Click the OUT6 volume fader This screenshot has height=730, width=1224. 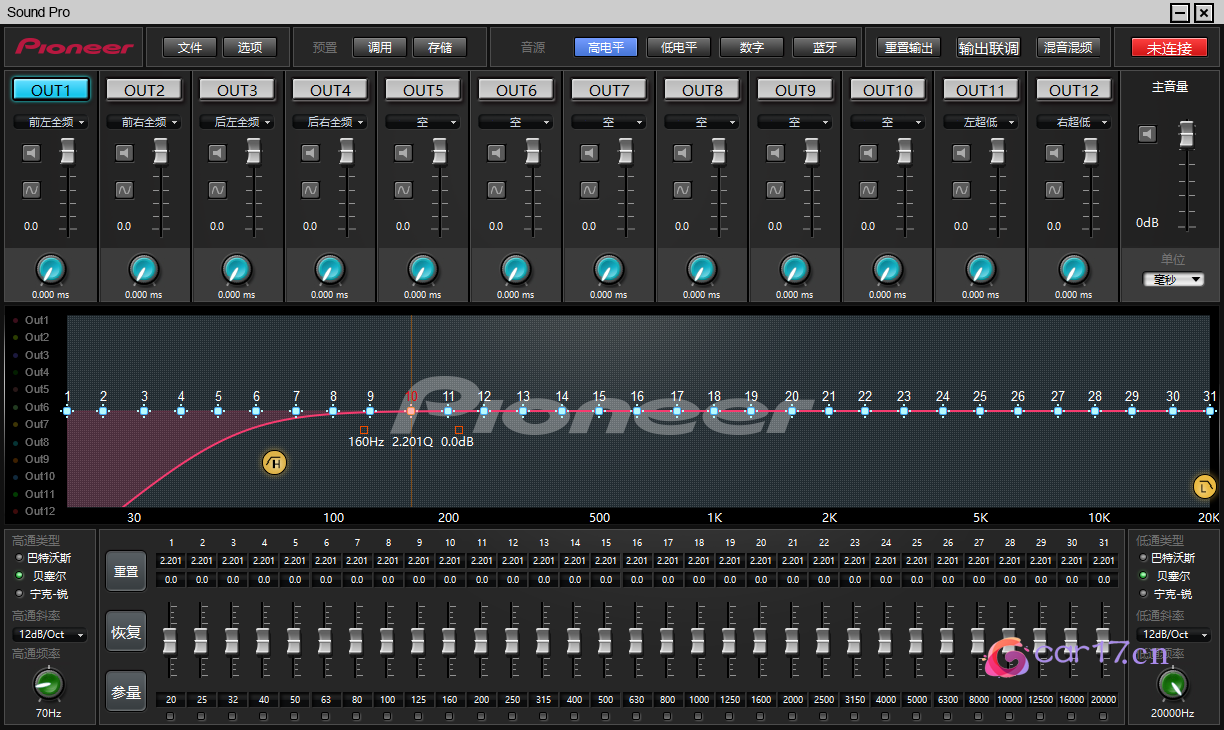pos(532,152)
